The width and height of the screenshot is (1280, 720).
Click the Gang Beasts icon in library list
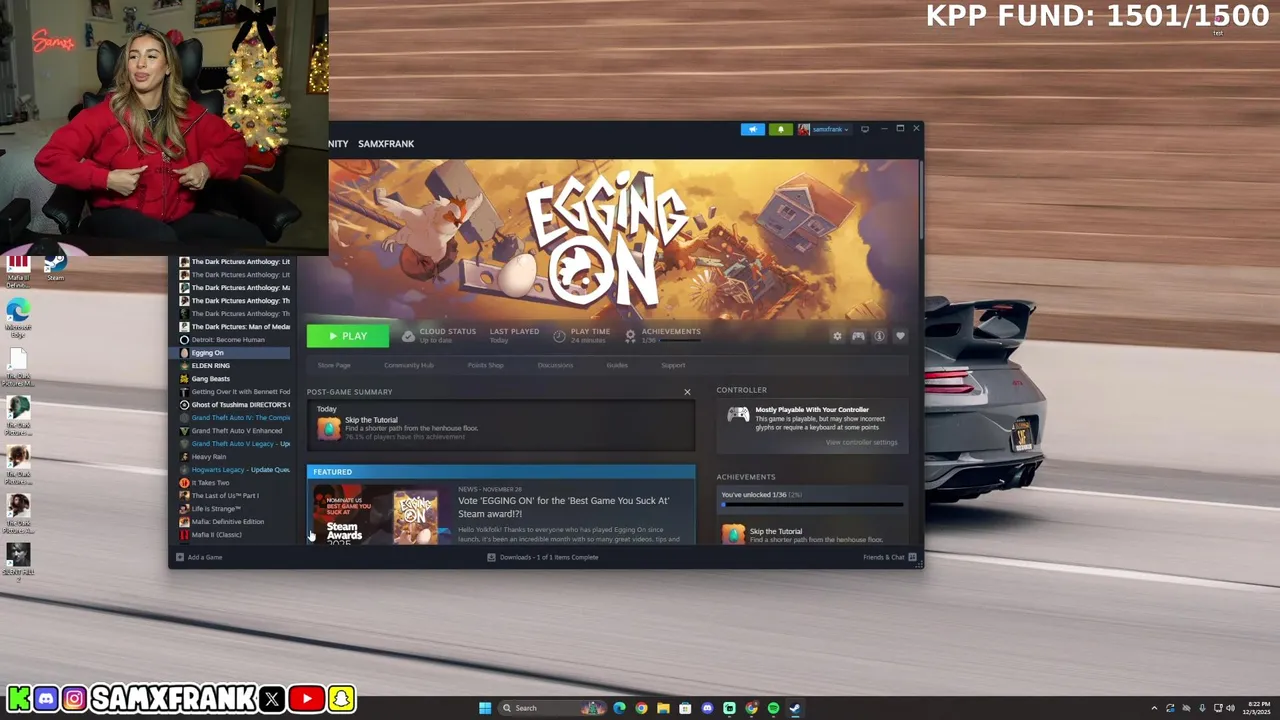point(184,379)
